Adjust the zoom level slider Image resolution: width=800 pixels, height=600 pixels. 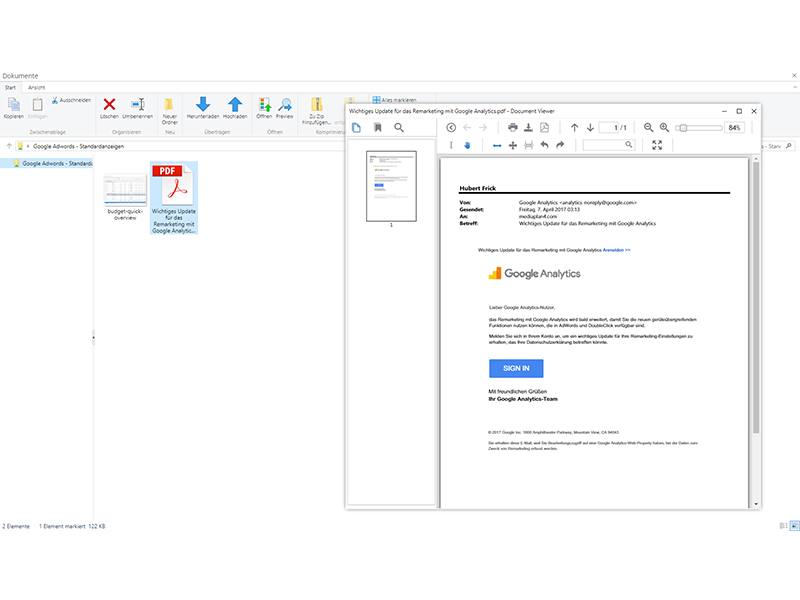(x=682, y=128)
